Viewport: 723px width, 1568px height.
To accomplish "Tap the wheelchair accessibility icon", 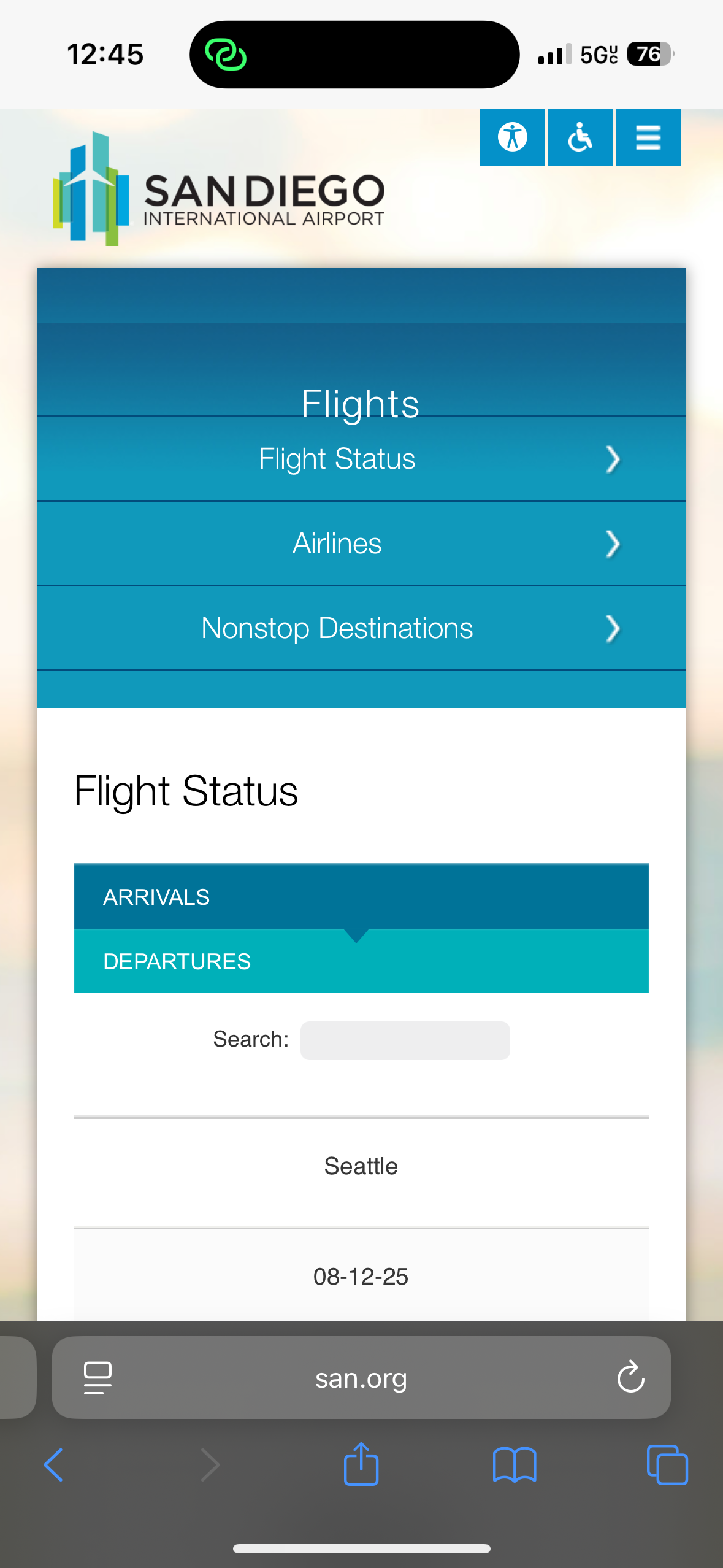I will click(580, 137).
